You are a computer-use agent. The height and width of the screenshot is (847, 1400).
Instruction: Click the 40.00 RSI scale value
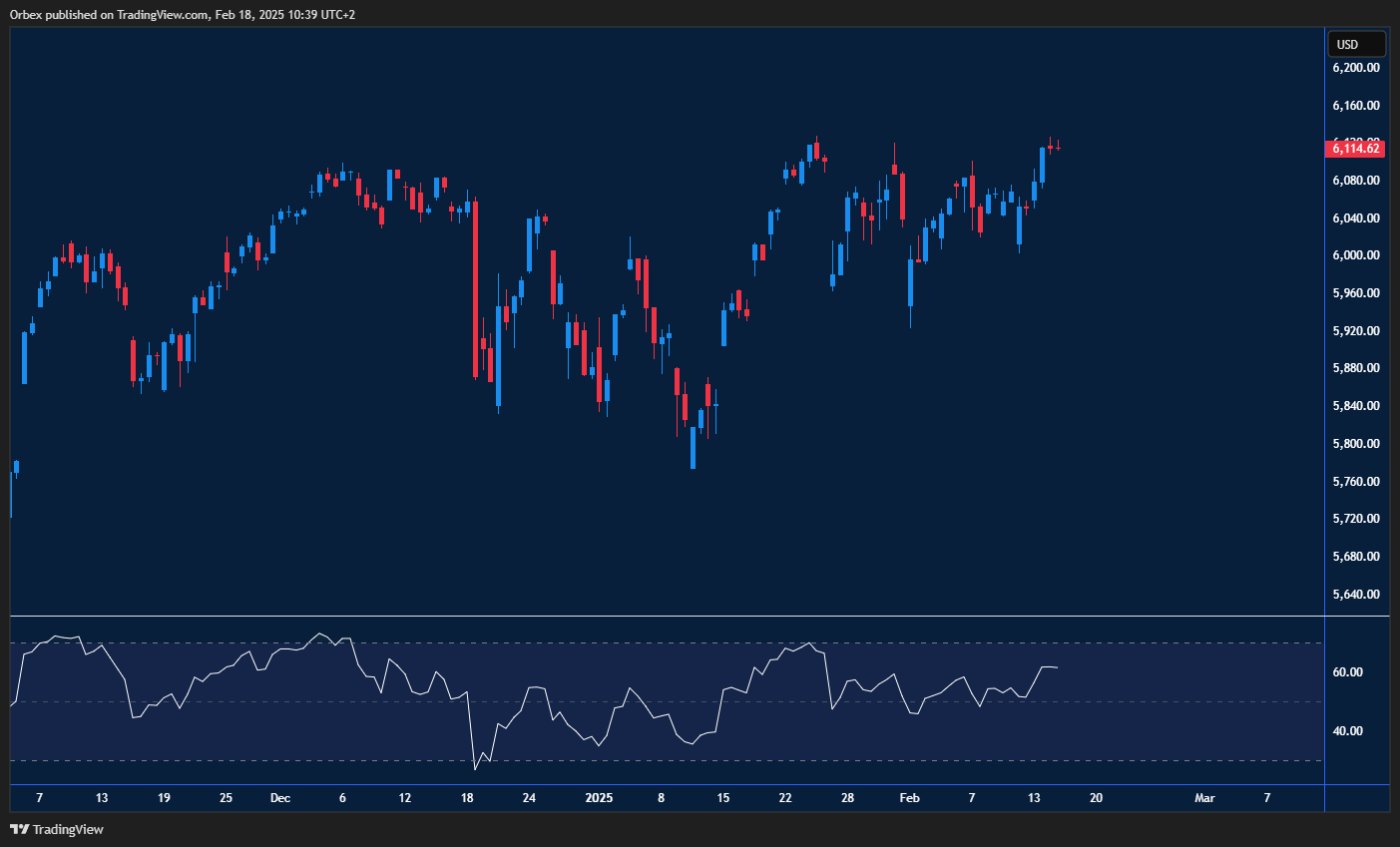point(1346,730)
